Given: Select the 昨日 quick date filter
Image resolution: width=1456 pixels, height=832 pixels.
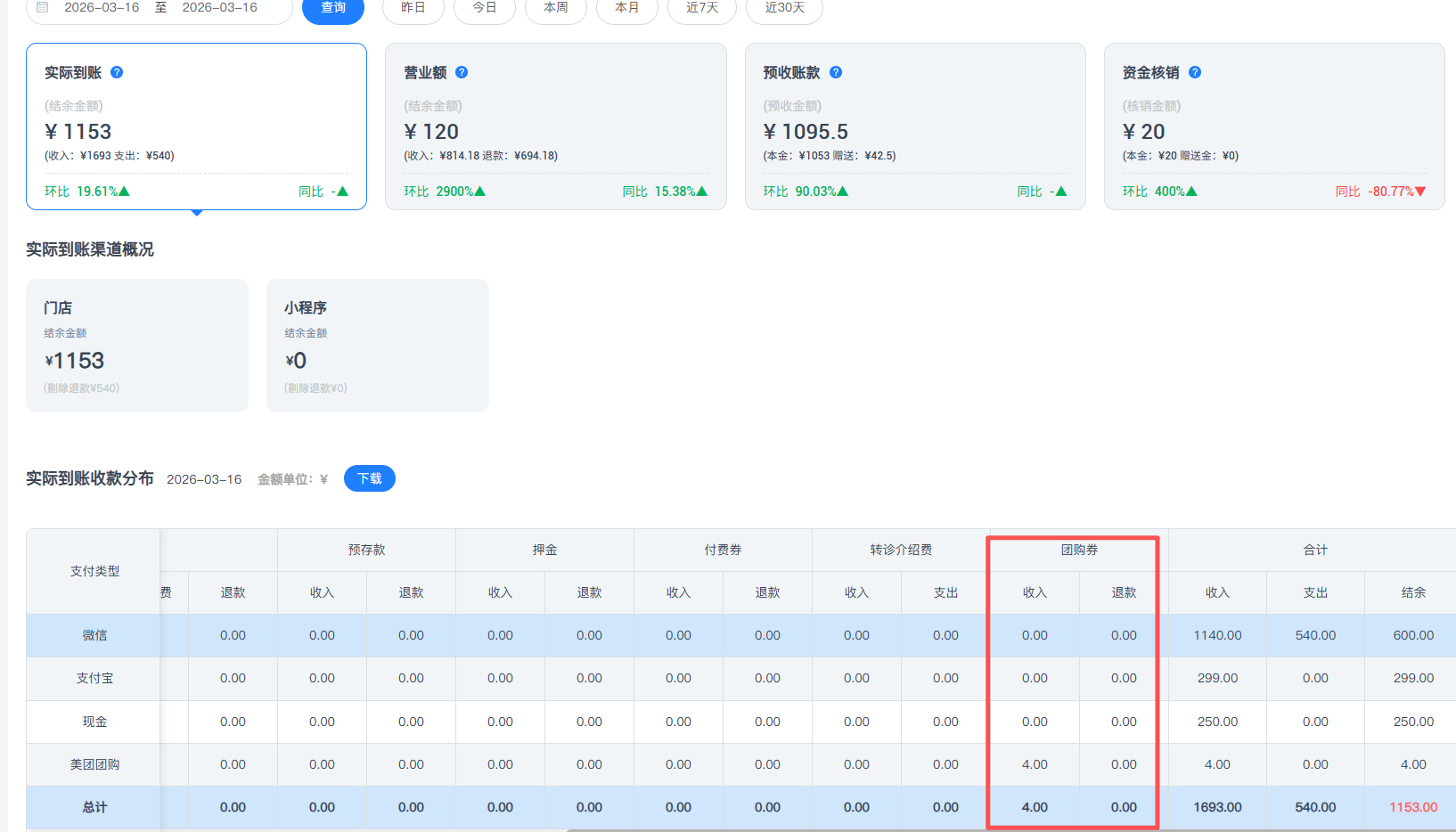Looking at the screenshot, I should pos(413,8).
